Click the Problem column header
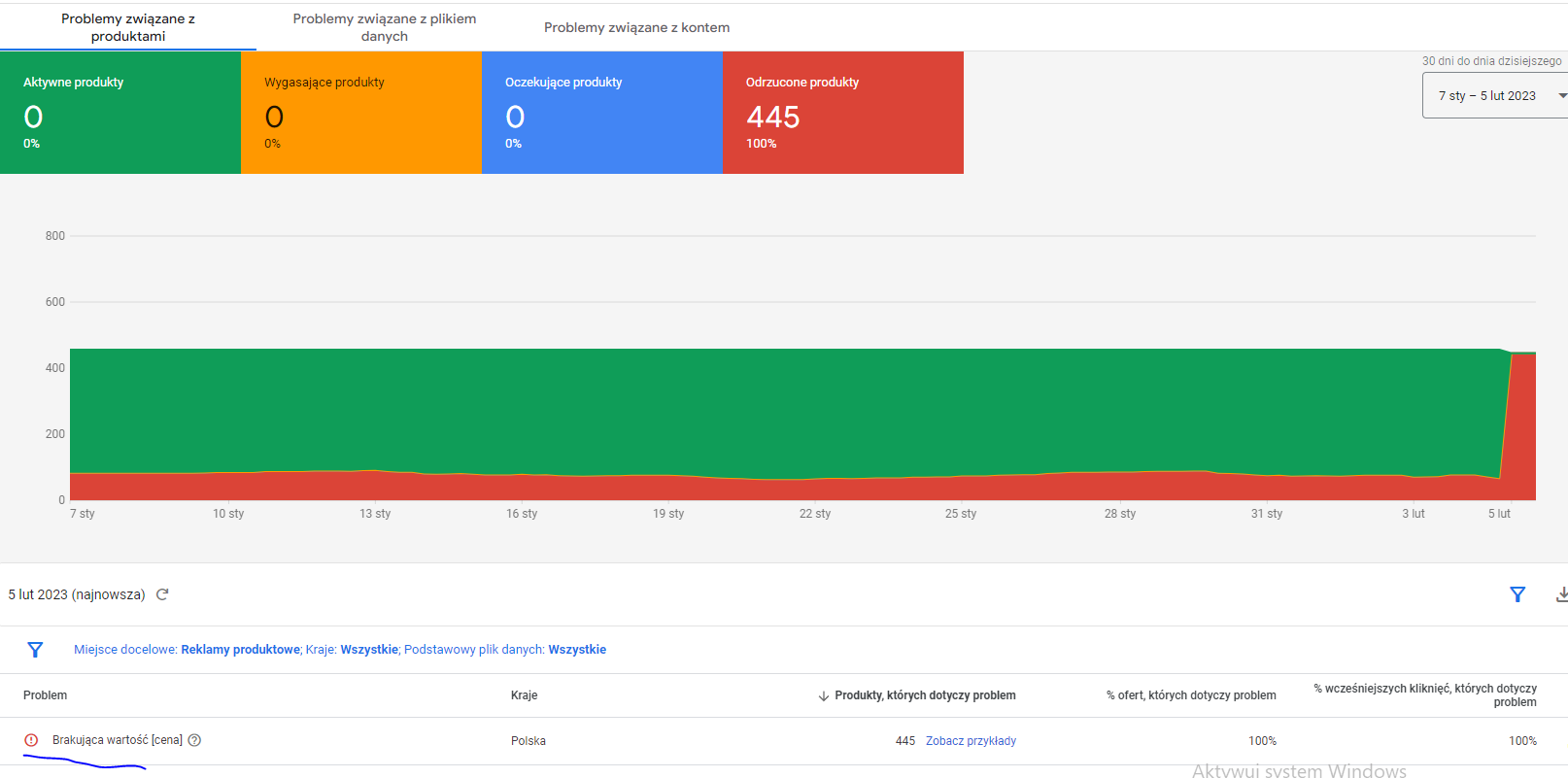 click(46, 695)
